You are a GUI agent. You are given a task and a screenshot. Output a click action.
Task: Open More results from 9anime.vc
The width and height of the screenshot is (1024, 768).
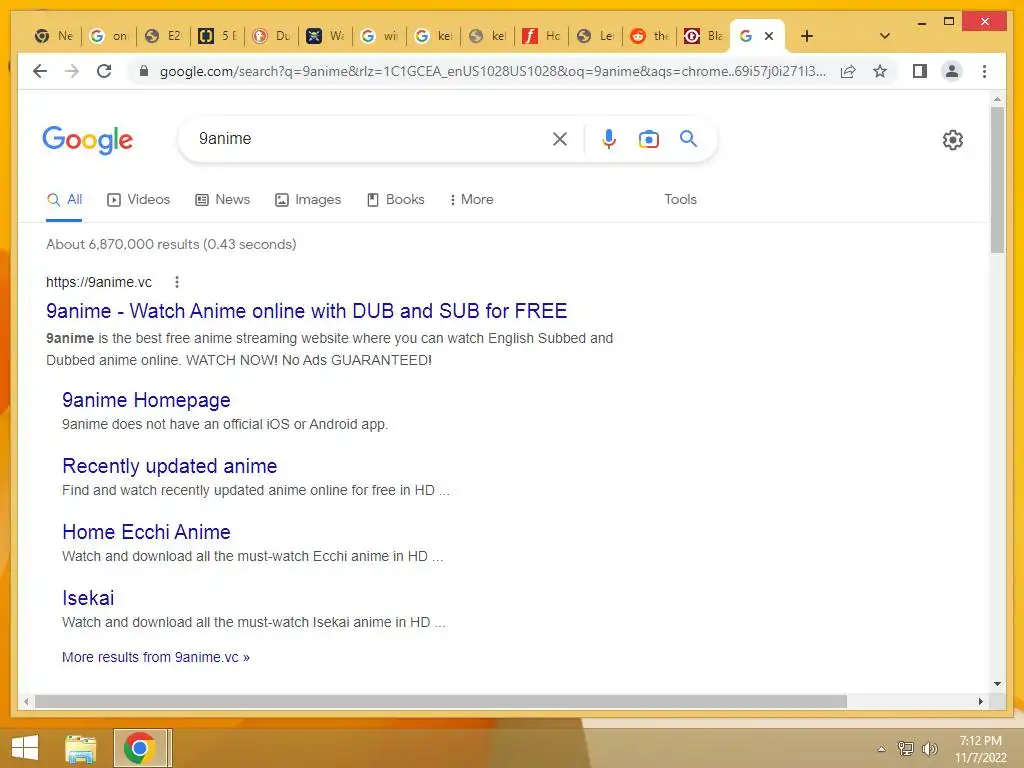click(155, 657)
